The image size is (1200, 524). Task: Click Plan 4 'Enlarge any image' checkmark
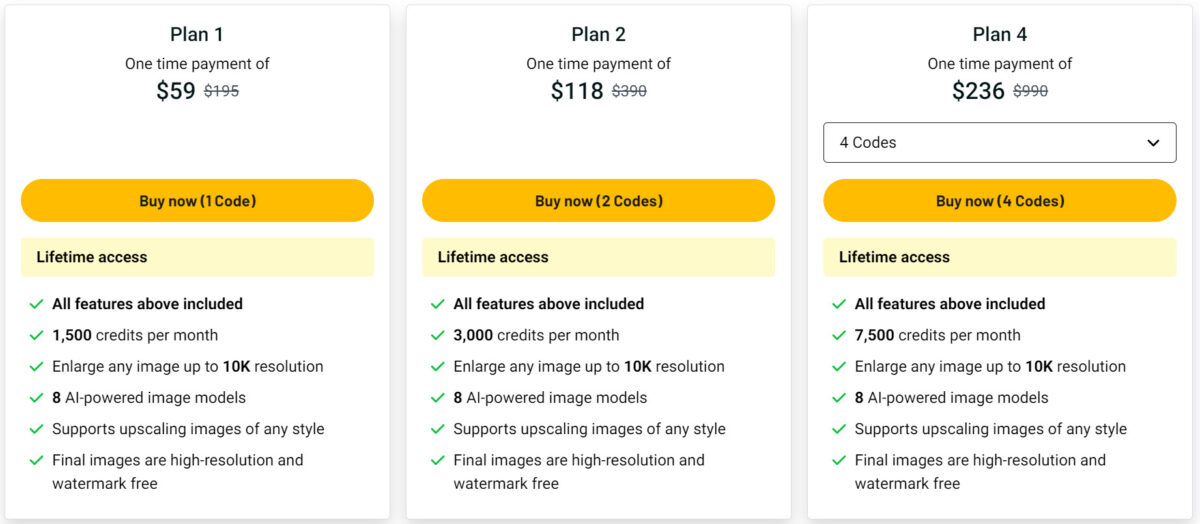pos(839,367)
